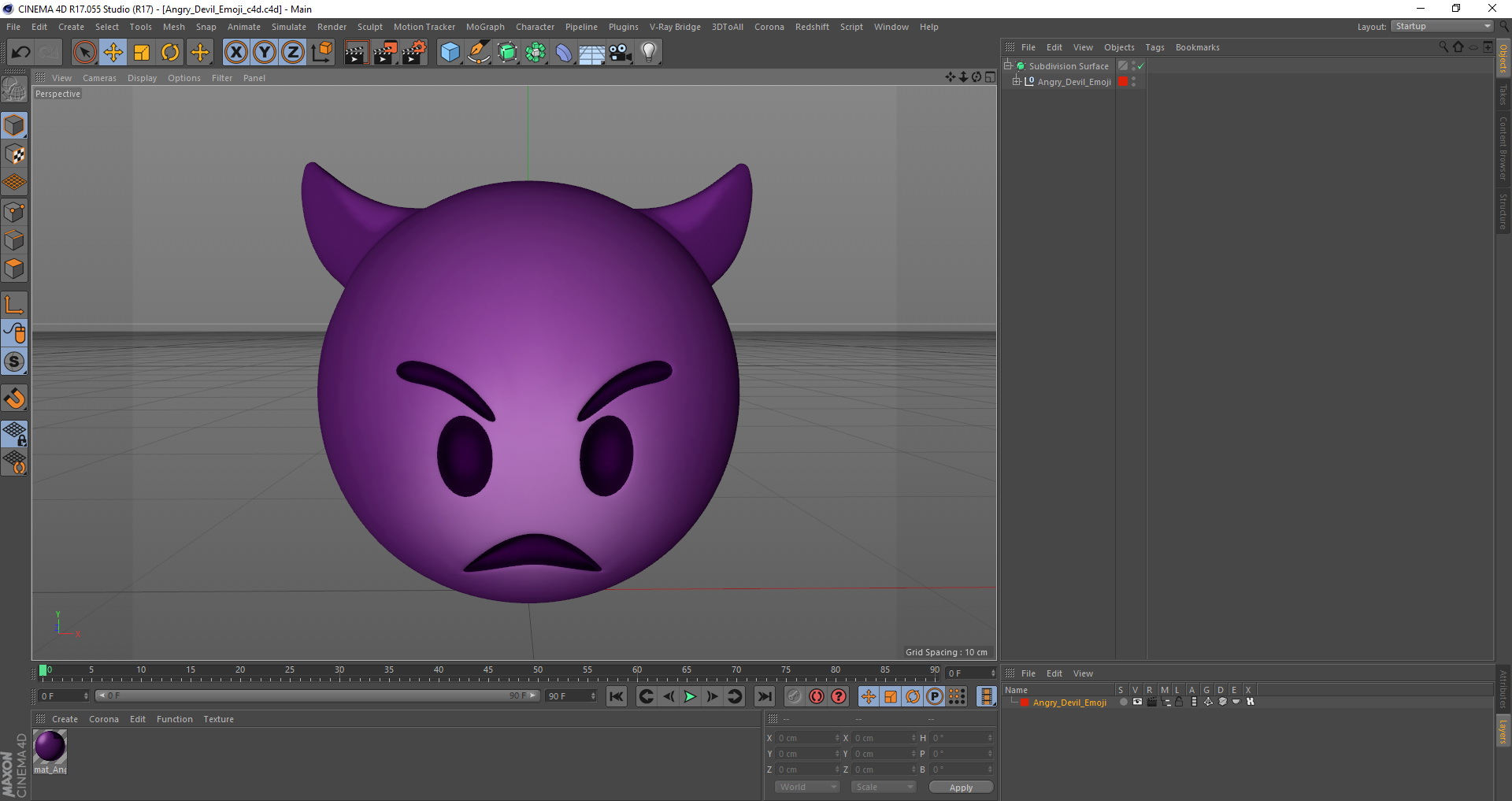Toggle viewport layout maximize icon
Image resolution: width=1512 pixels, height=801 pixels.
[990, 77]
